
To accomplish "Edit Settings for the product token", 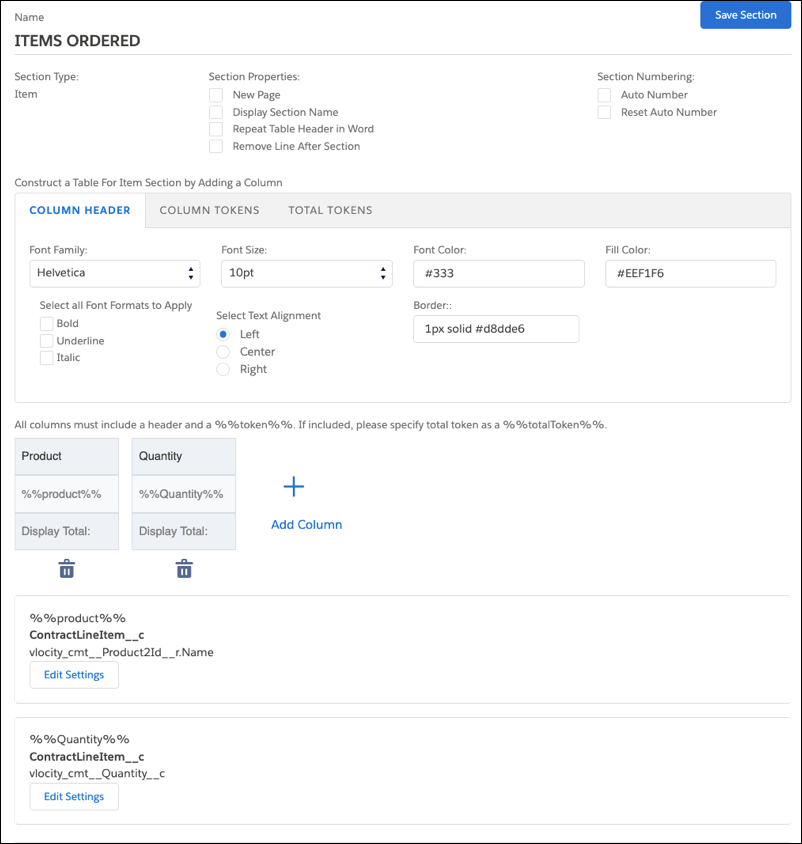I will point(74,675).
